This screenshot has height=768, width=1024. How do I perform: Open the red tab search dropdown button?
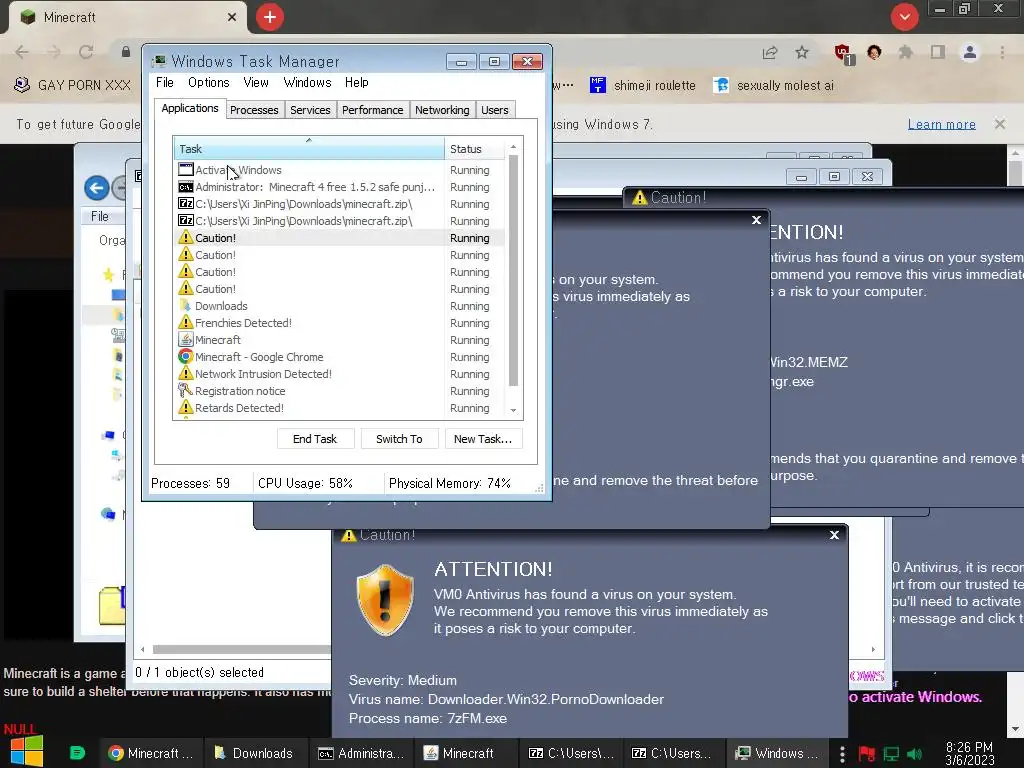904,17
